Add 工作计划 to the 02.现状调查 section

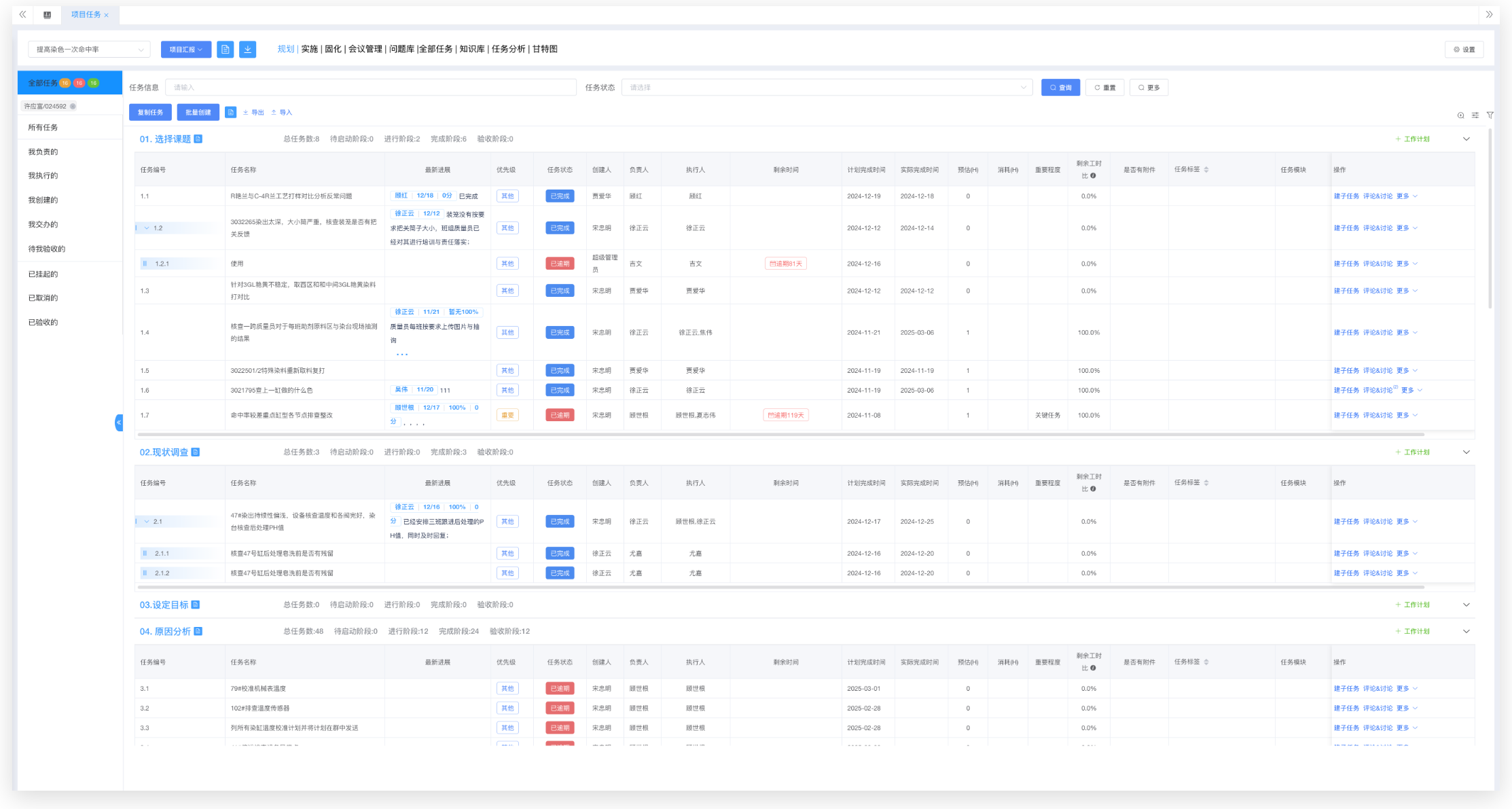coord(1412,452)
